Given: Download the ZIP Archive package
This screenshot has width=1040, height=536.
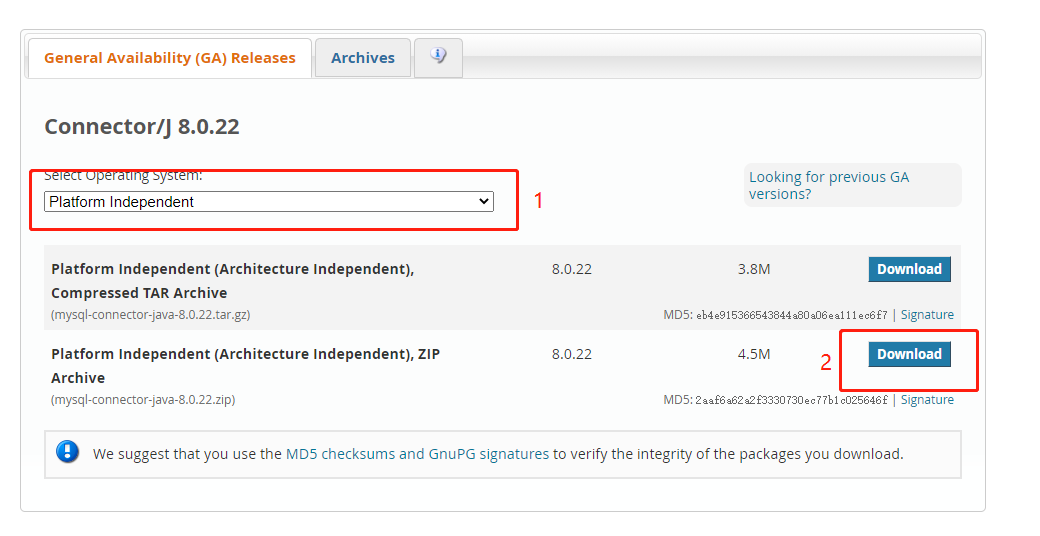Looking at the screenshot, I should [x=909, y=354].
